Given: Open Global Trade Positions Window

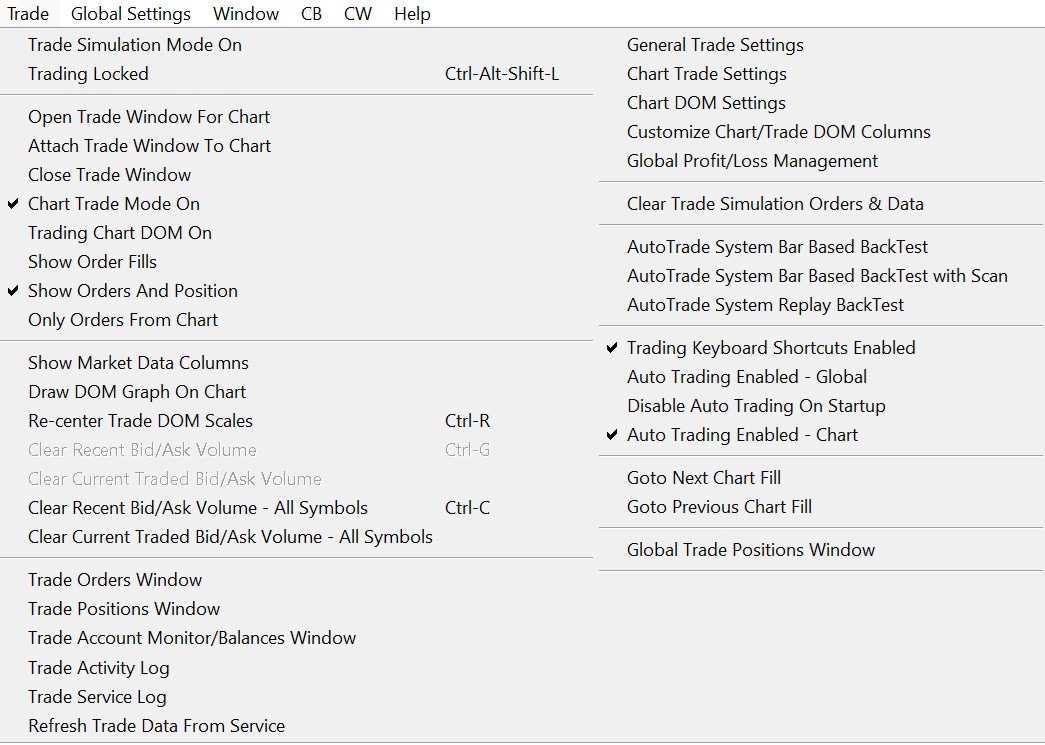Looking at the screenshot, I should point(751,550).
